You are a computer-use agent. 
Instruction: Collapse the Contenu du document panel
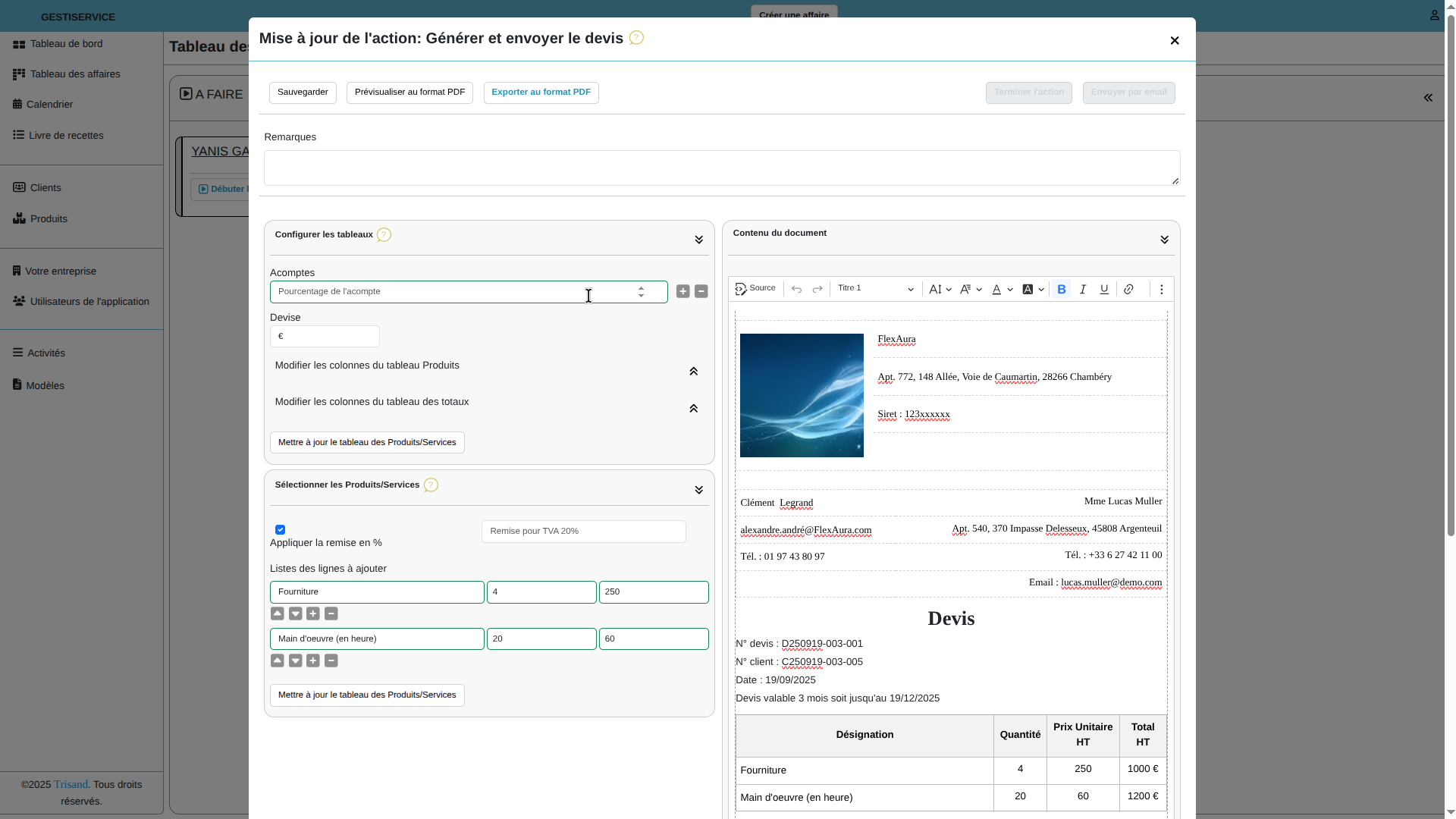(1164, 240)
